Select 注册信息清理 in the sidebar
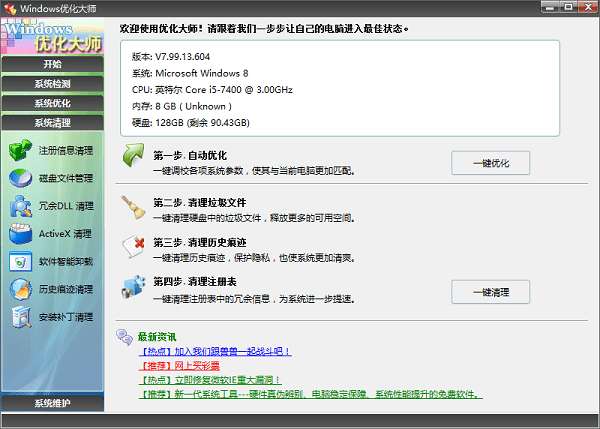 point(65,150)
